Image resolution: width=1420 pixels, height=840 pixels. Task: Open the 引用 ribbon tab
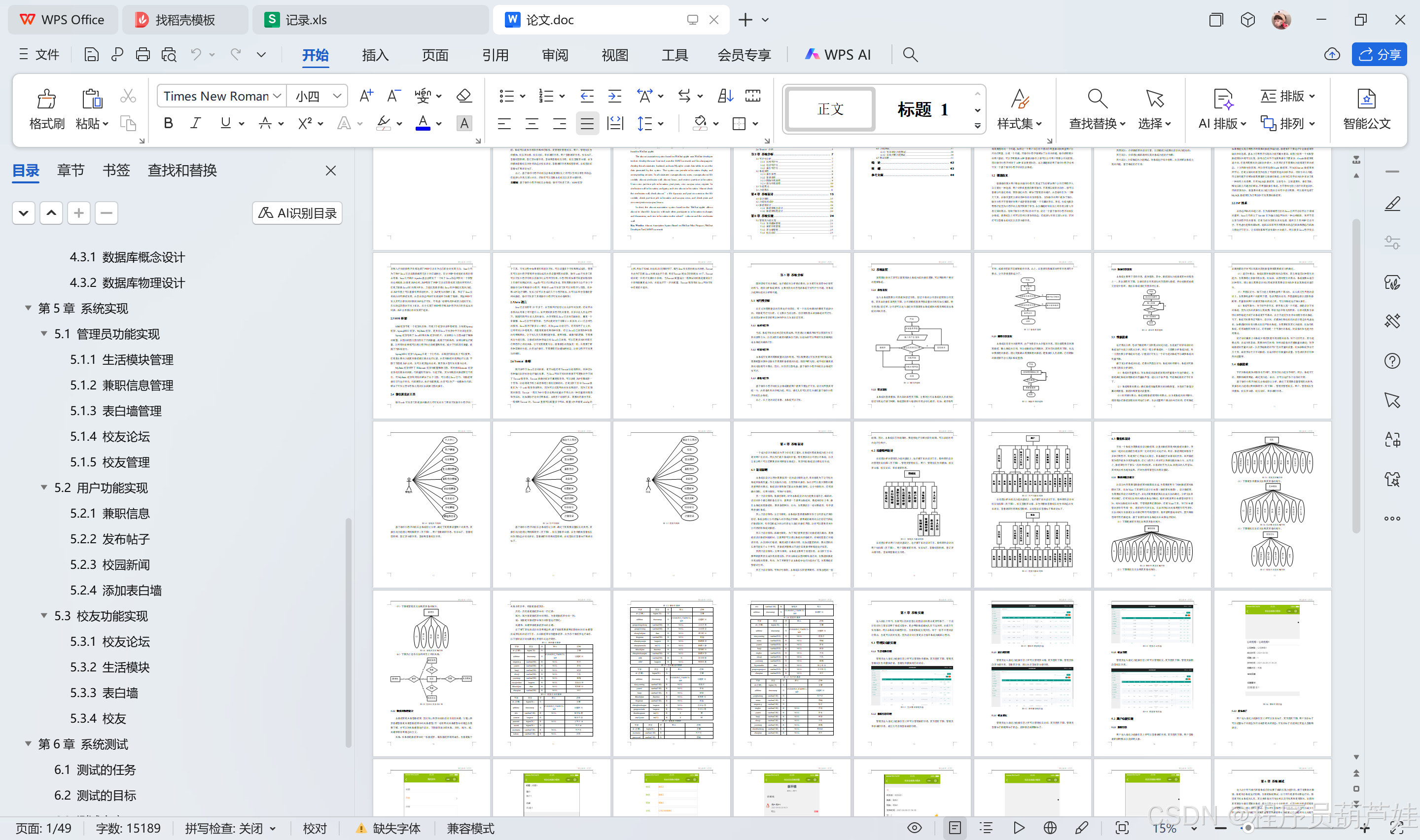click(x=495, y=55)
